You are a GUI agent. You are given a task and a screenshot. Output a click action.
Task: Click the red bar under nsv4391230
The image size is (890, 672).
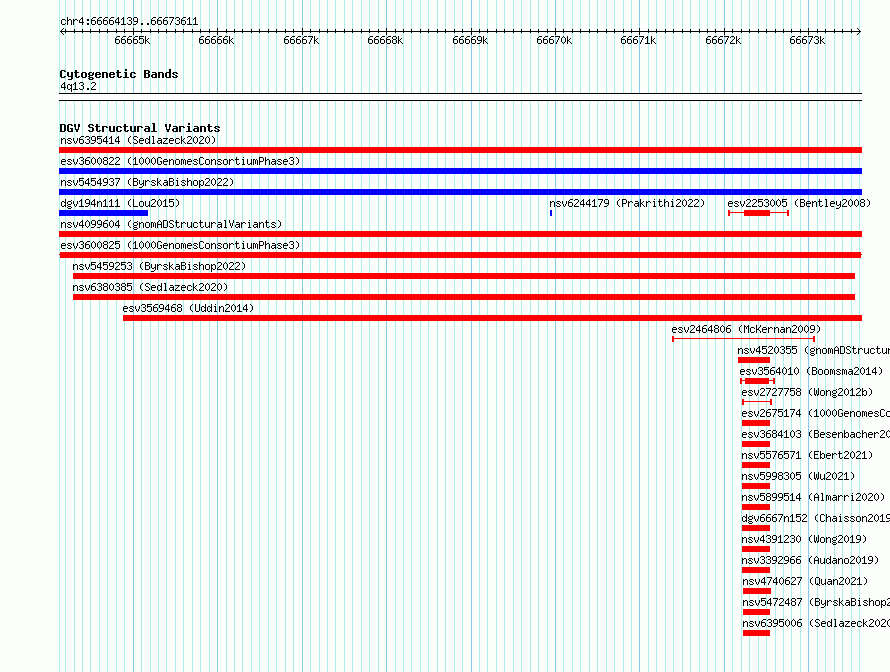coord(755,549)
